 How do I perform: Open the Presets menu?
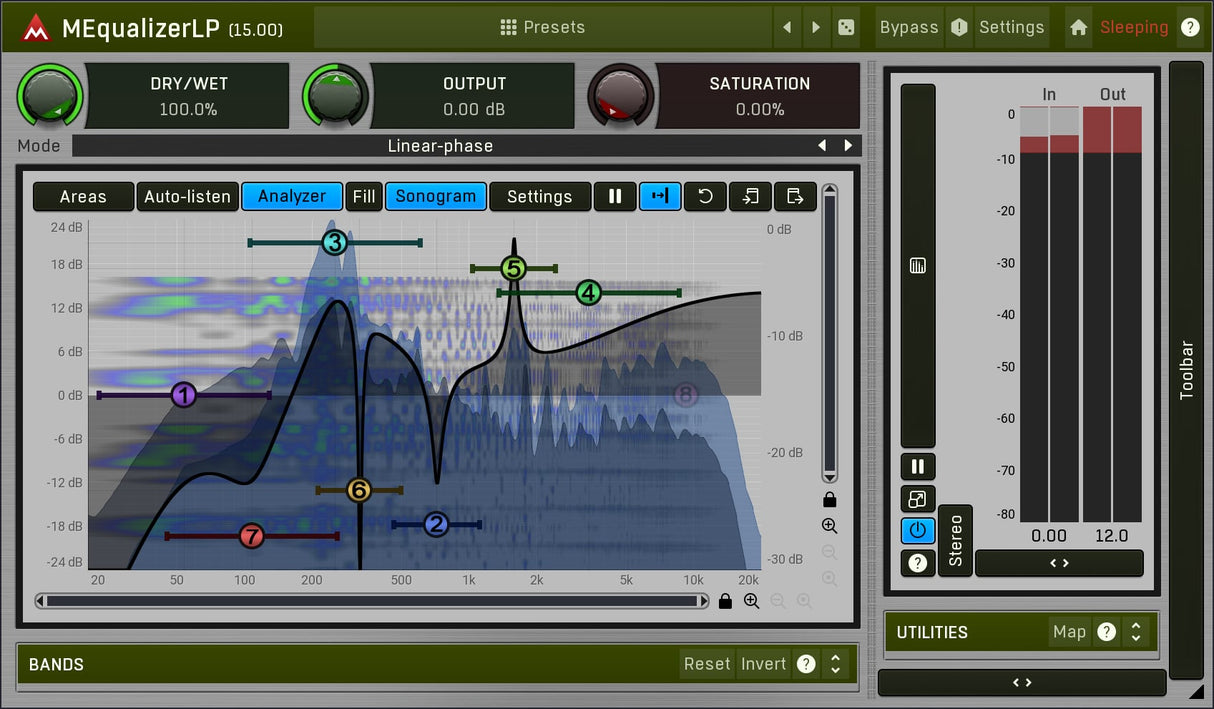tap(543, 28)
